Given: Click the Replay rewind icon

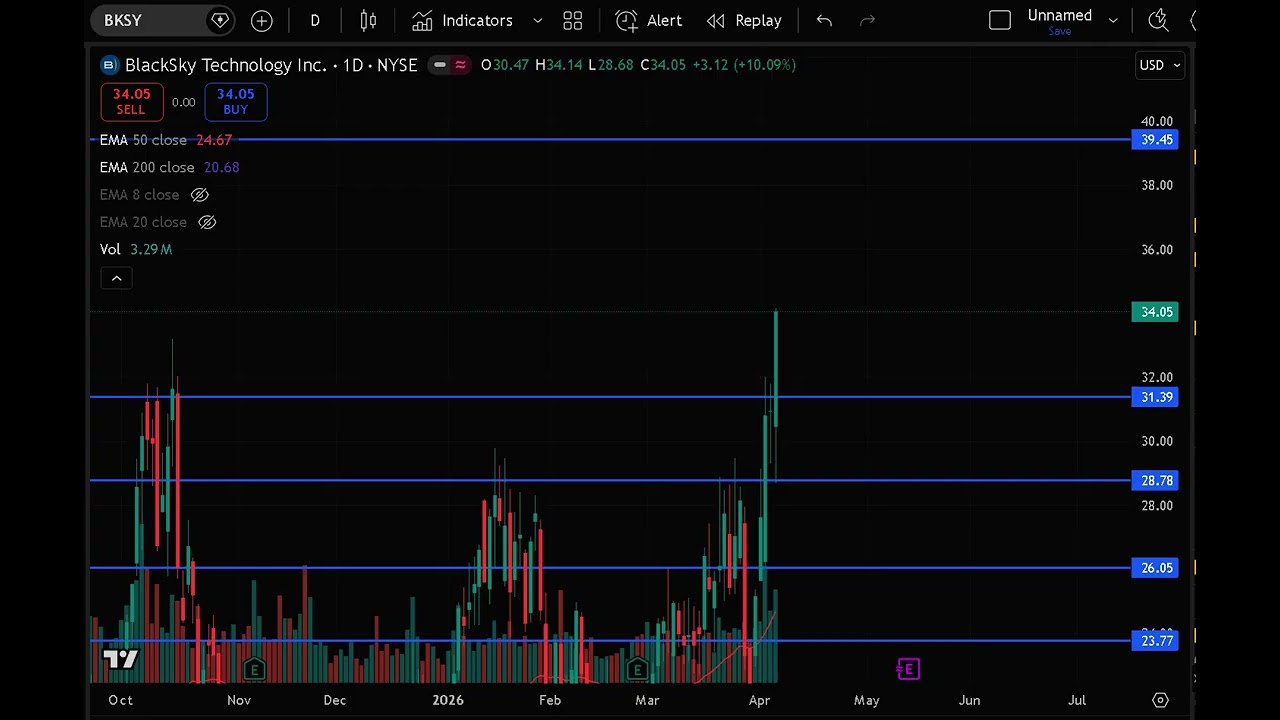Looking at the screenshot, I should click(x=716, y=20).
